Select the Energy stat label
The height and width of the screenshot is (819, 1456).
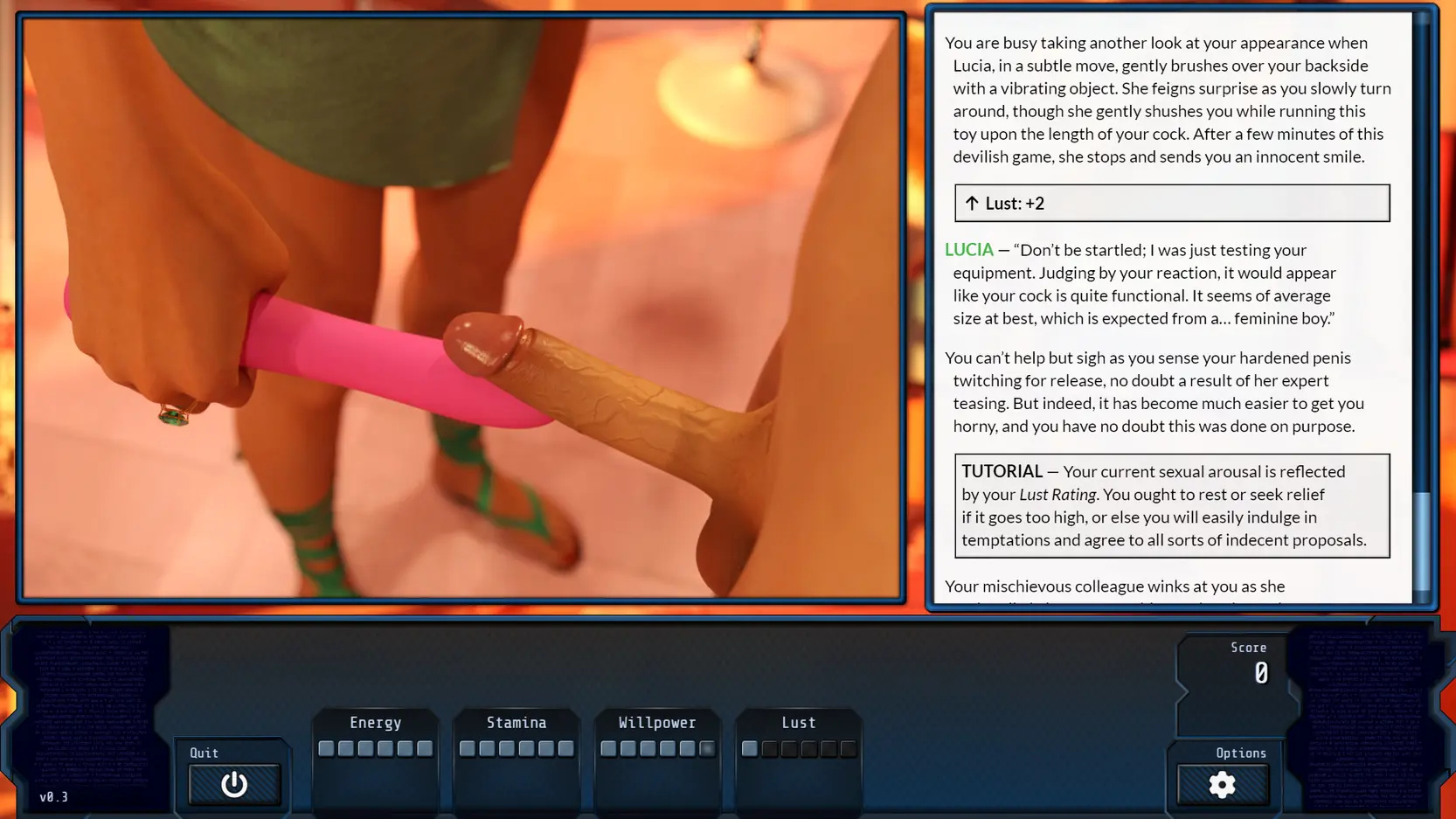[375, 722]
